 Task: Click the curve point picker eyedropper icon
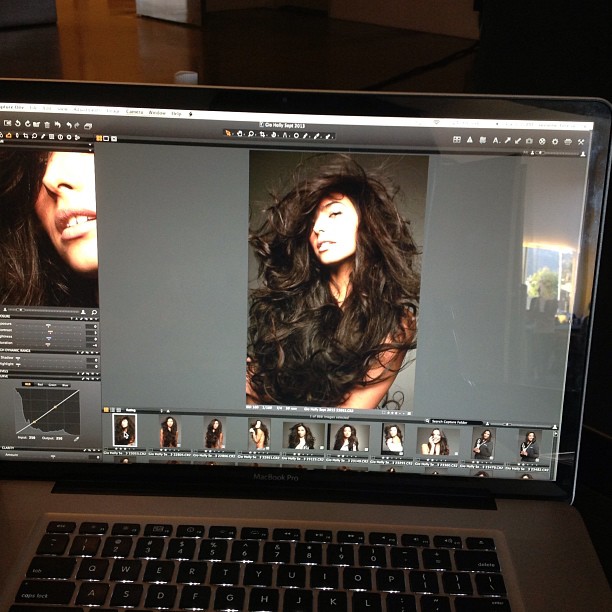[x=76, y=439]
